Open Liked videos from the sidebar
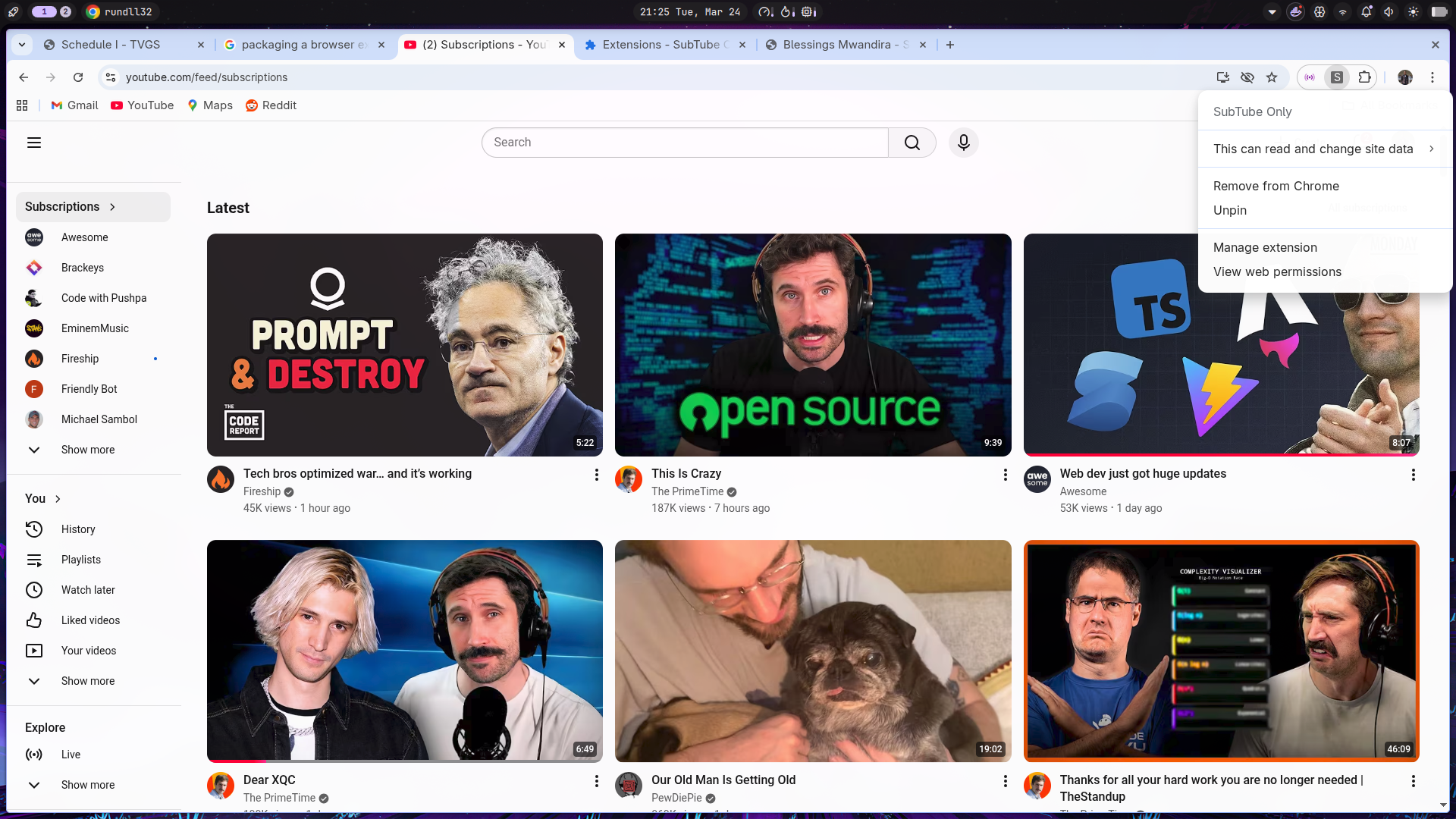This screenshot has width=1456, height=819. pos(90,620)
